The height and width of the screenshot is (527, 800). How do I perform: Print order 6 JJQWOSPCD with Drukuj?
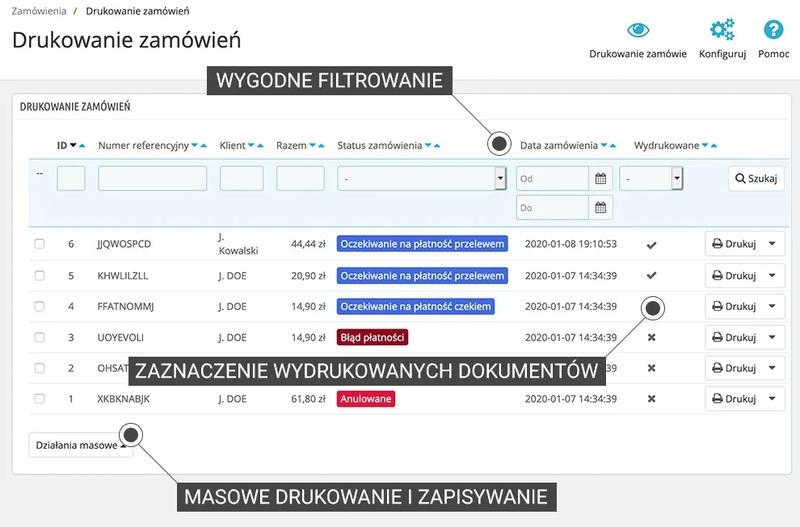tap(734, 244)
